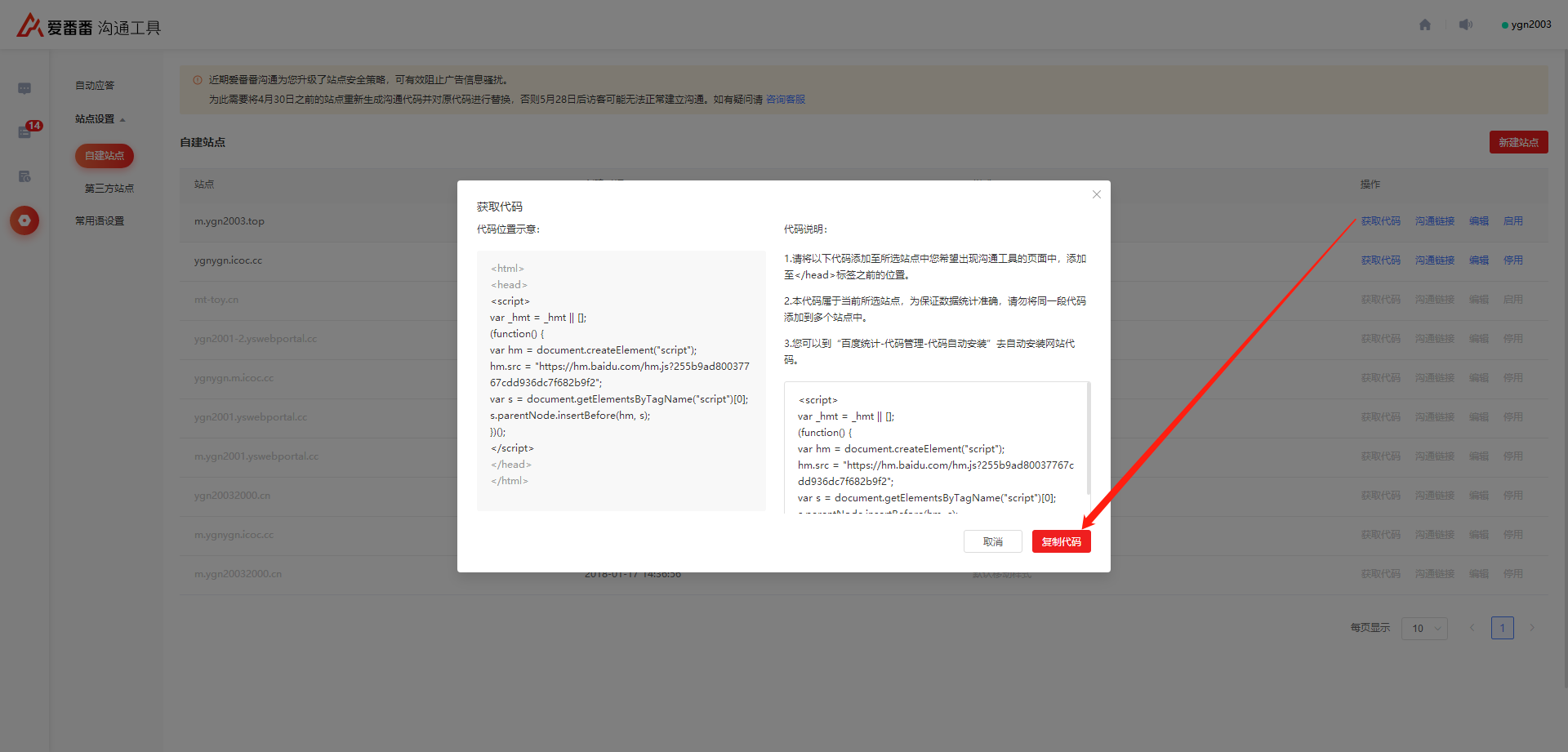Open the chat messages sidebar icon
Image resolution: width=1568 pixels, height=752 pixels.
click(24, 88)
